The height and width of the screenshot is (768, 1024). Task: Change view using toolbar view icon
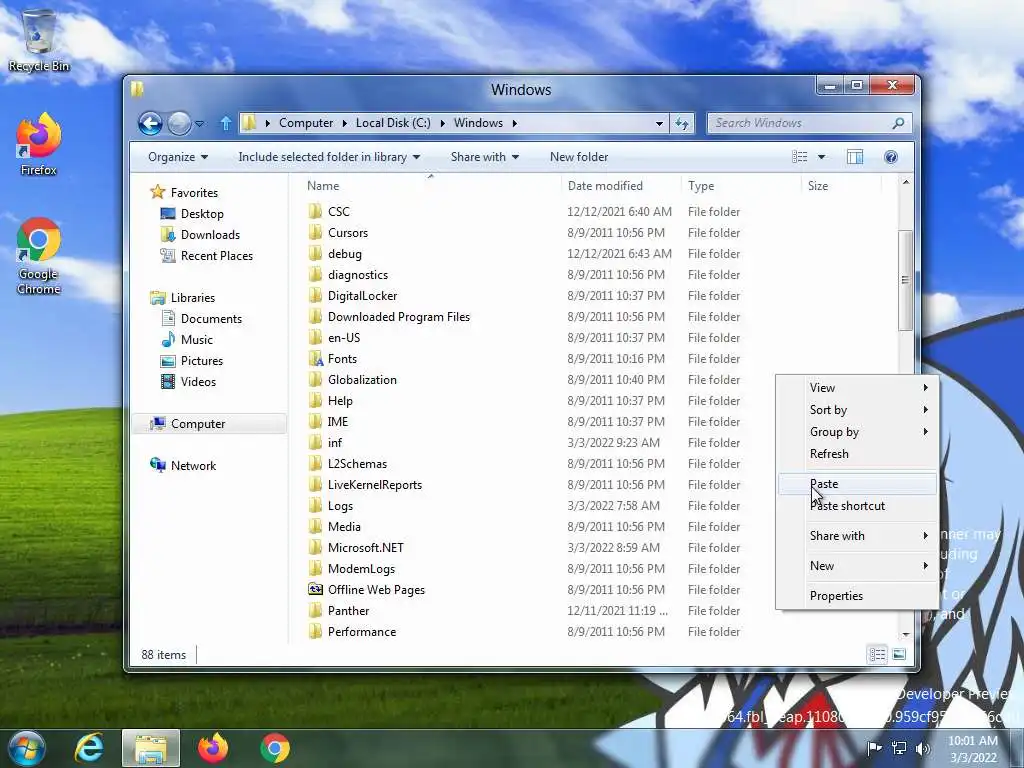[x=800, y=157]
